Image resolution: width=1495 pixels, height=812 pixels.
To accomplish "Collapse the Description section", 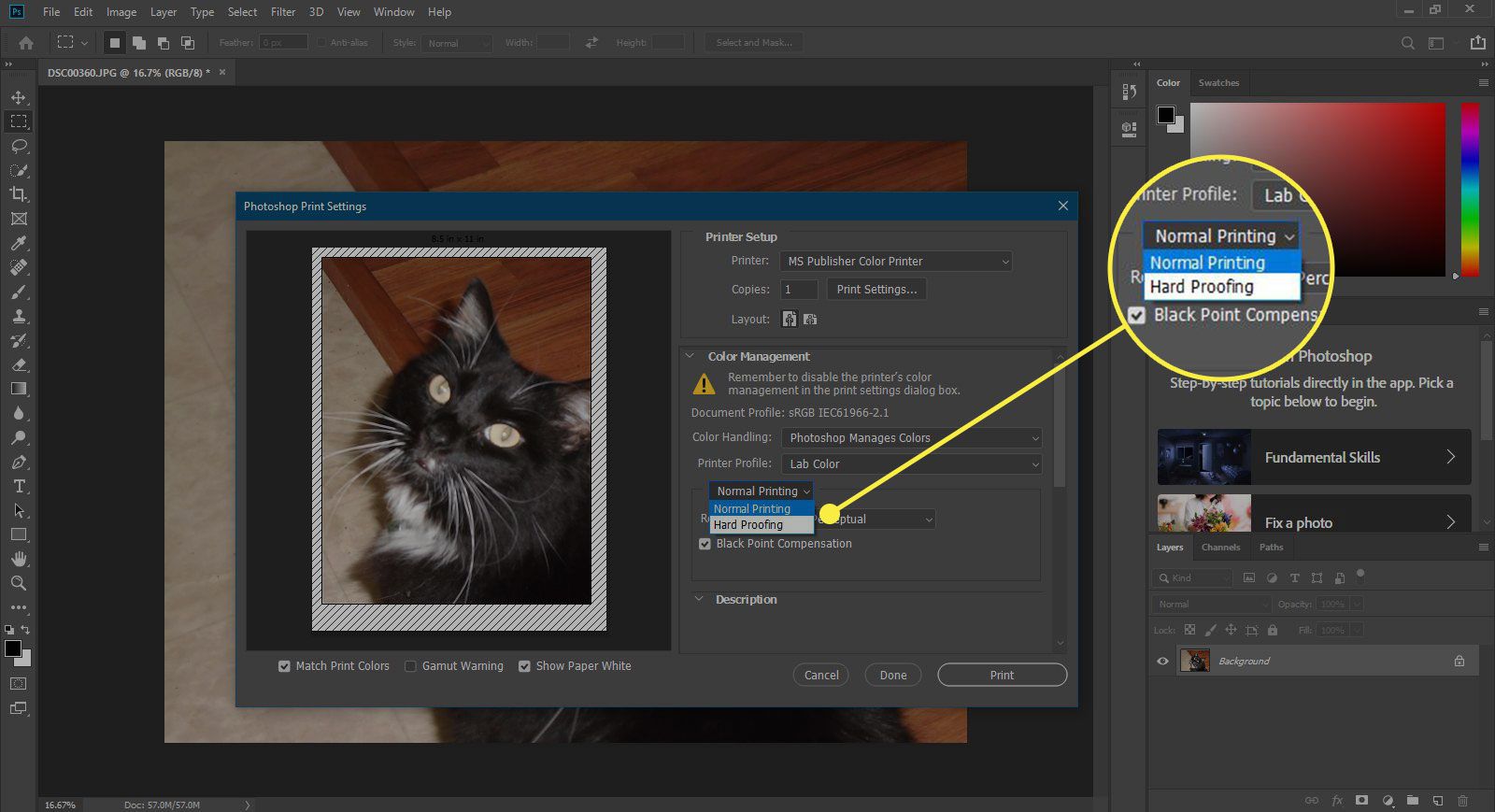I will click(x=699, y=599).
